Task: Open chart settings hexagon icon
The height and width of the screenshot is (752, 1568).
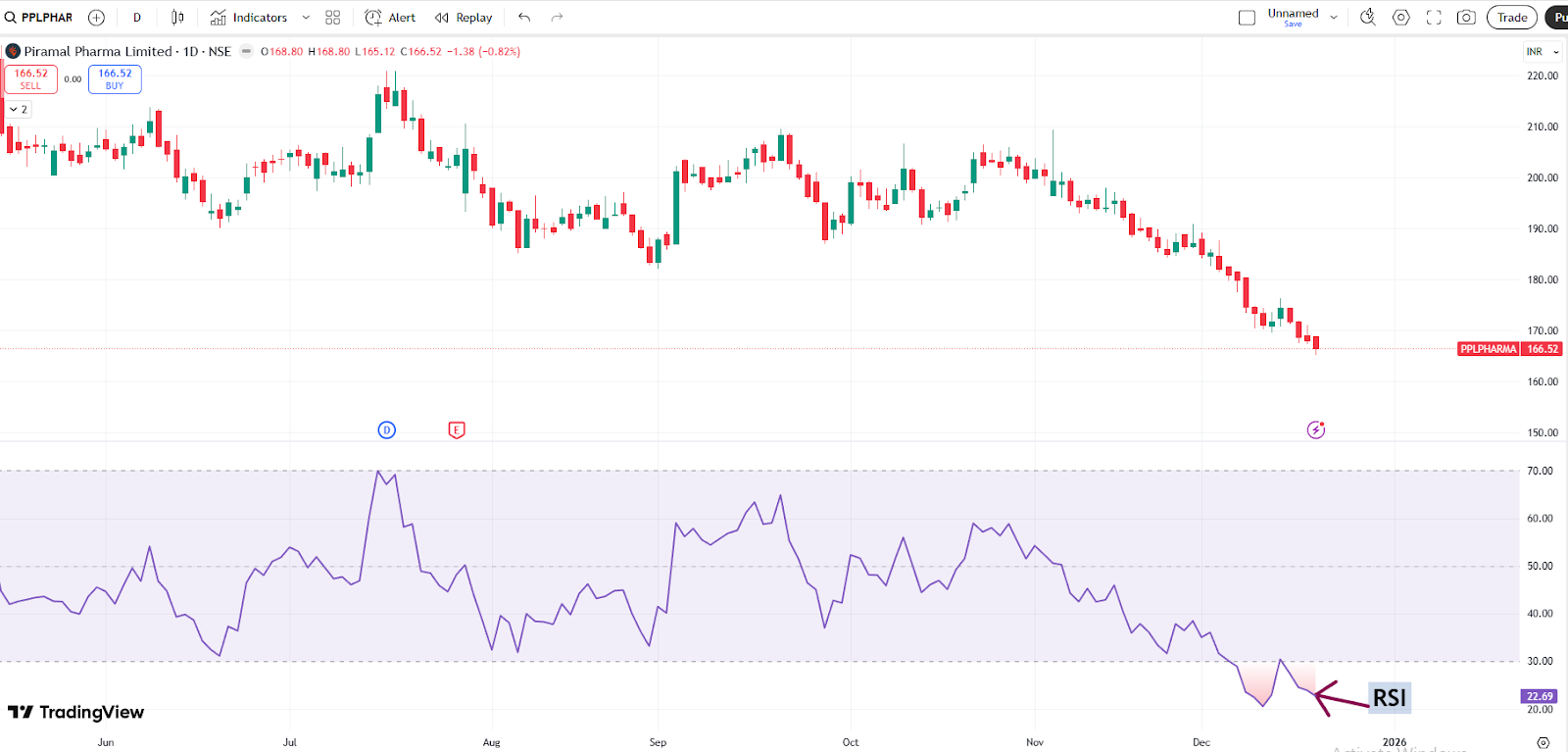Action: click(1401, 18)
